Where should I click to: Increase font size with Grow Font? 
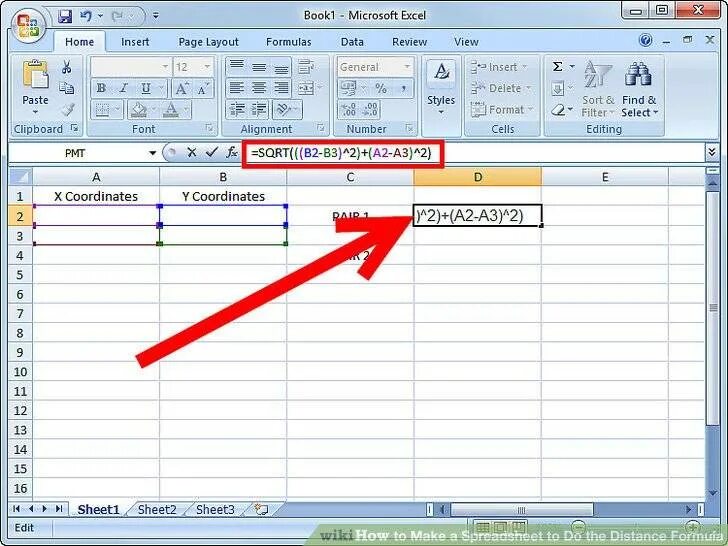pos(182,88)
